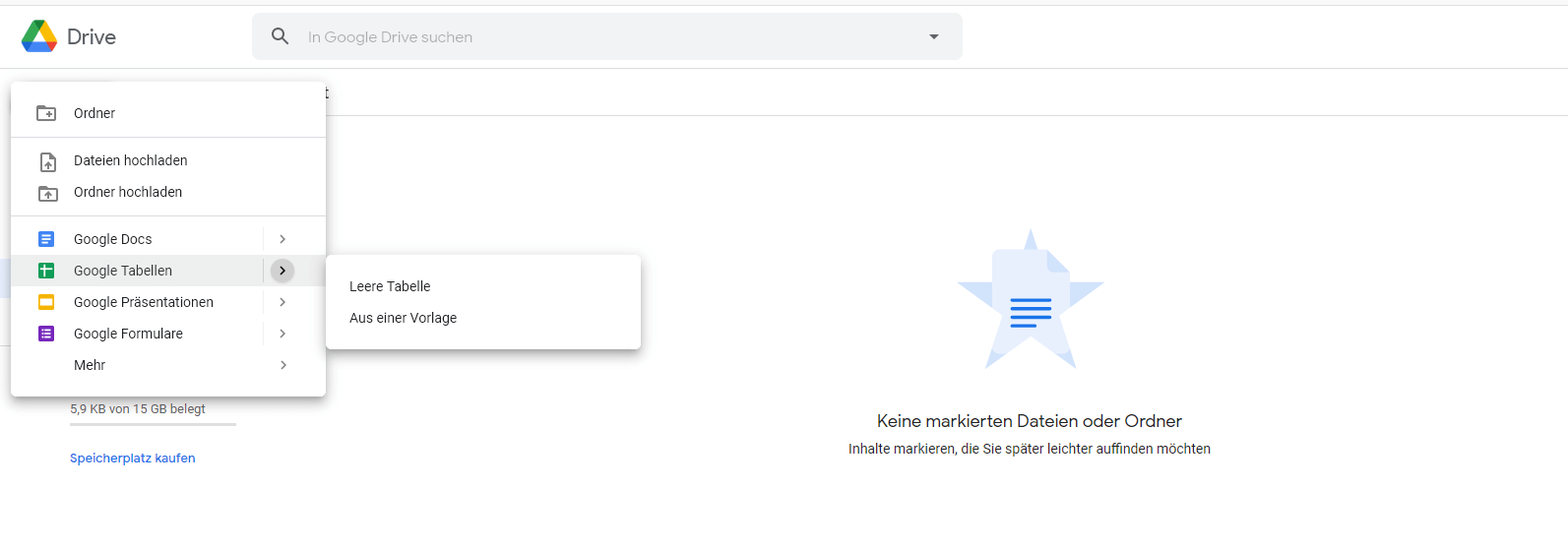The width and height of the screenshot is (1568, 550).
Task: Click the Inhalte markieren description text
Action: point(1030,449)
